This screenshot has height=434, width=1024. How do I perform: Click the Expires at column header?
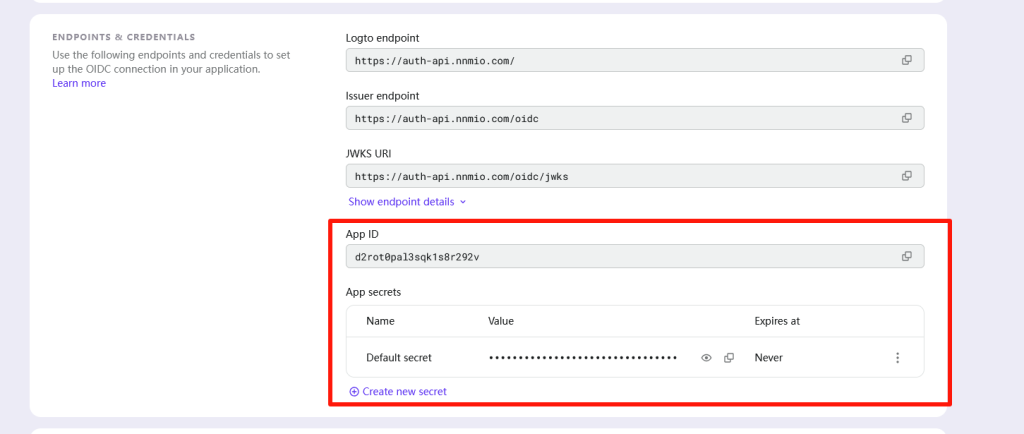click(x=777, y=322)
